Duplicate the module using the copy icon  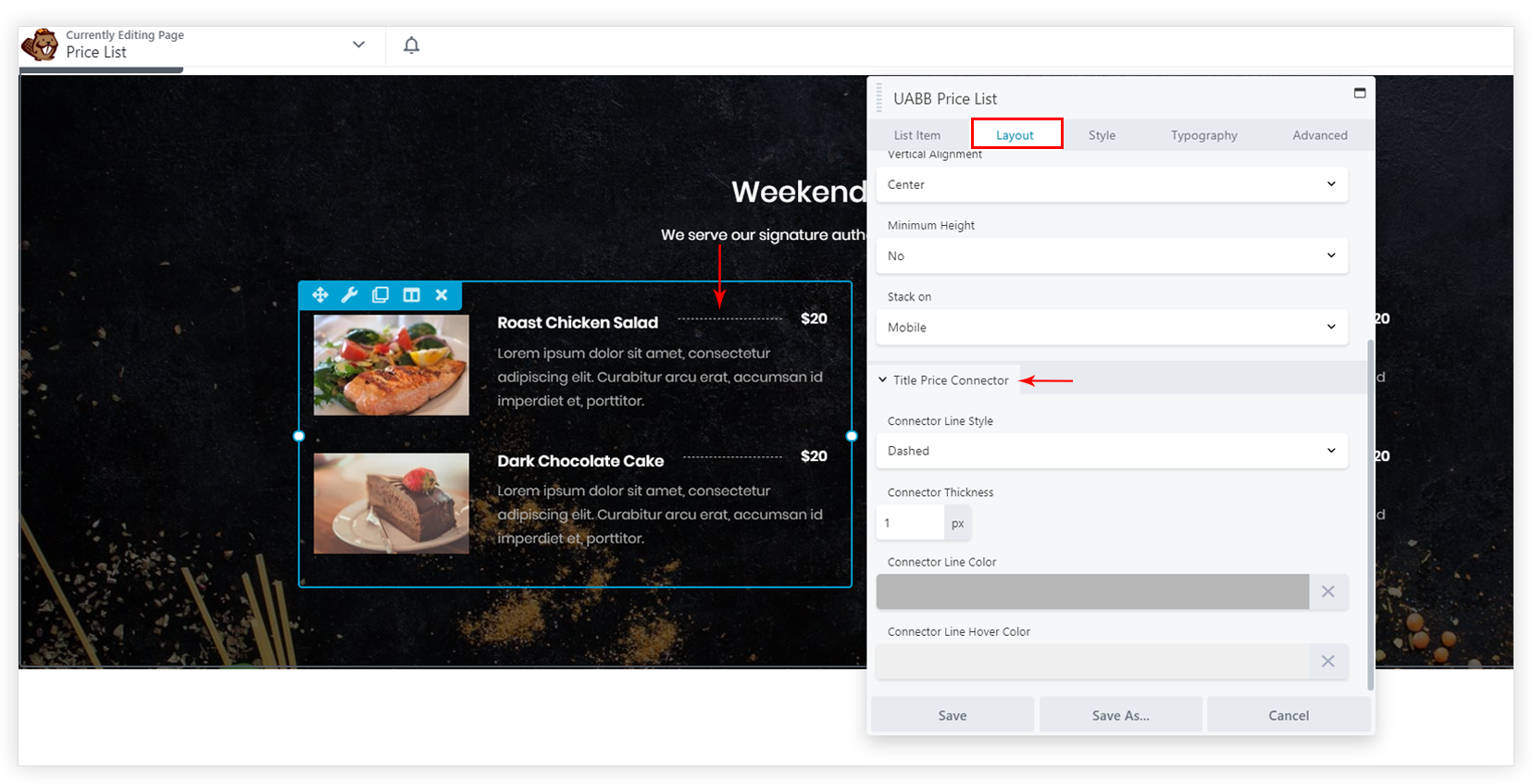[380, 295]
